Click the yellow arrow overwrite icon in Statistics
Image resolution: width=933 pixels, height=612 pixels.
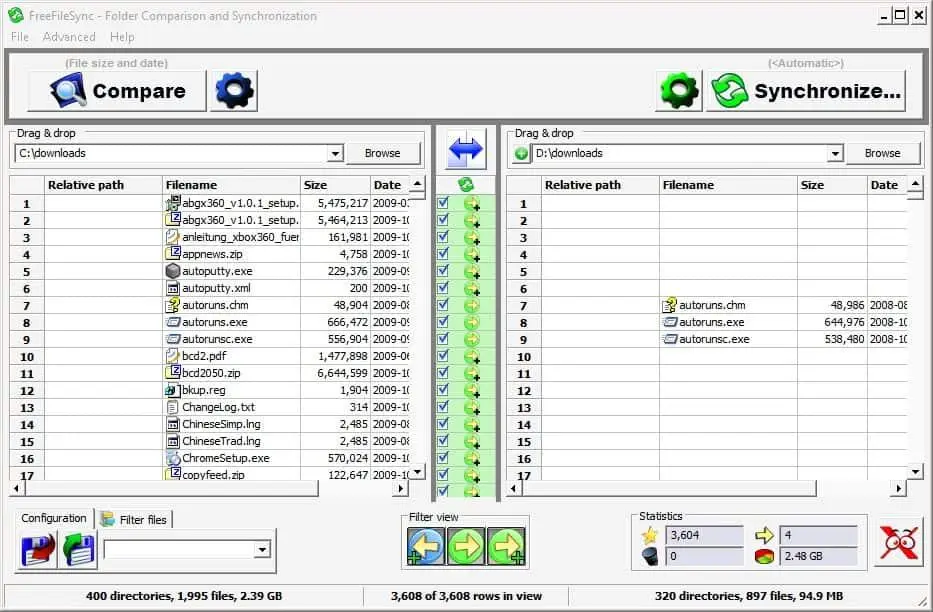click(x=764, y=535)
